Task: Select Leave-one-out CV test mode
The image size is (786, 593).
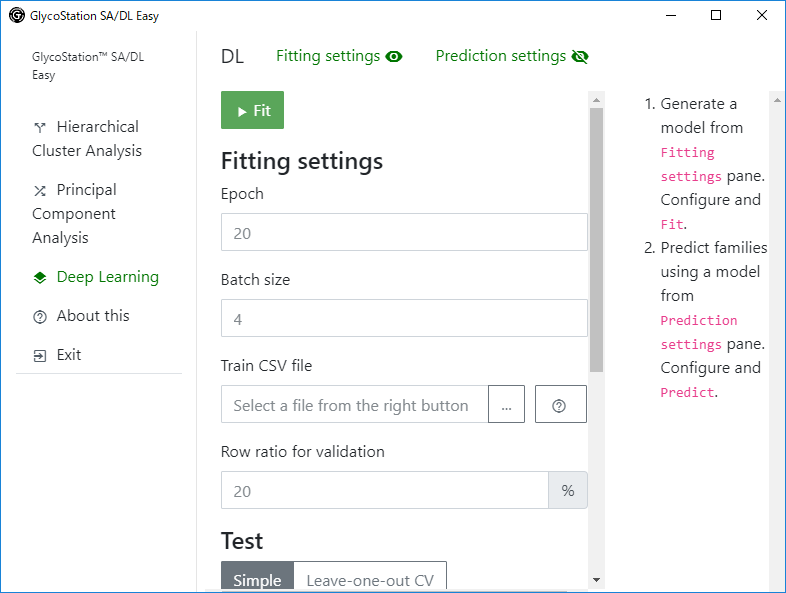Action: coord(370,576)
